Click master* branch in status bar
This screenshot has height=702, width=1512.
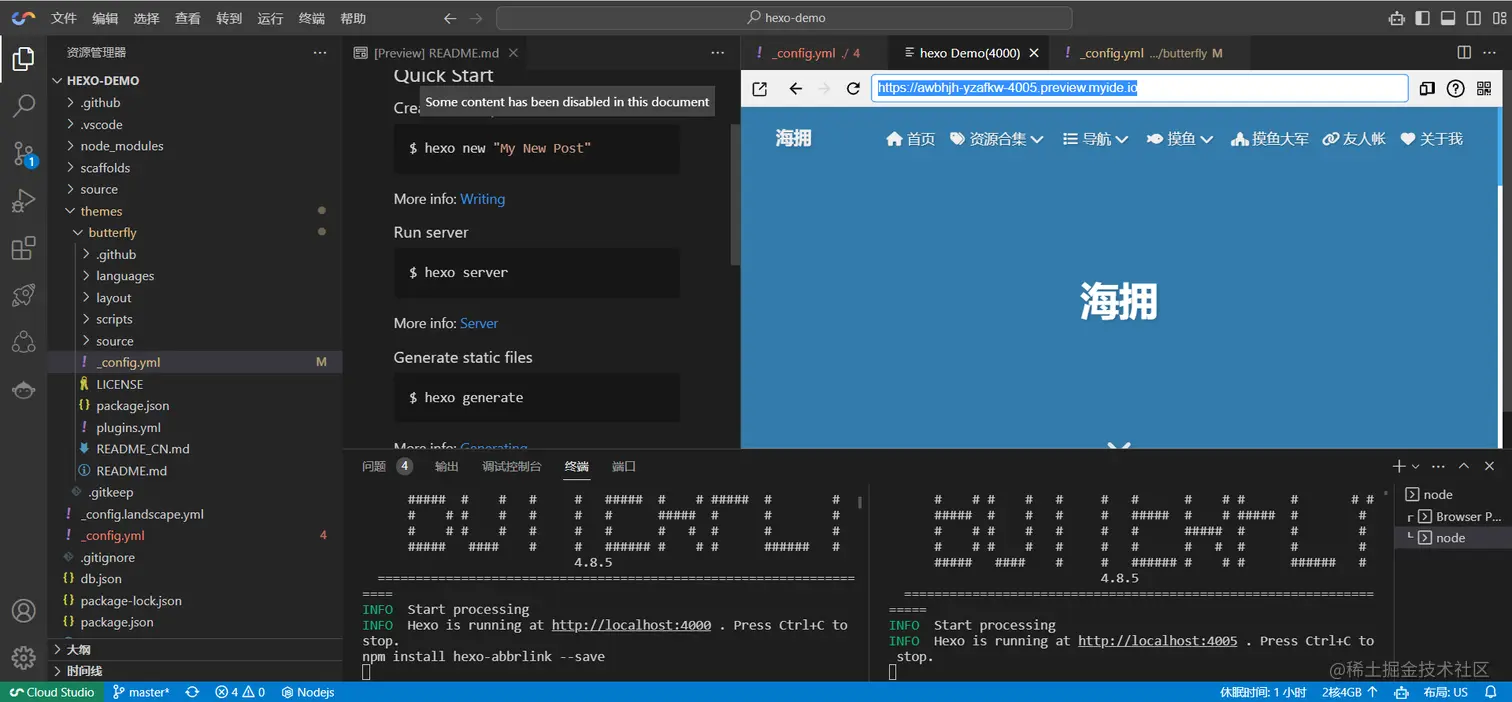pos(141,692)
